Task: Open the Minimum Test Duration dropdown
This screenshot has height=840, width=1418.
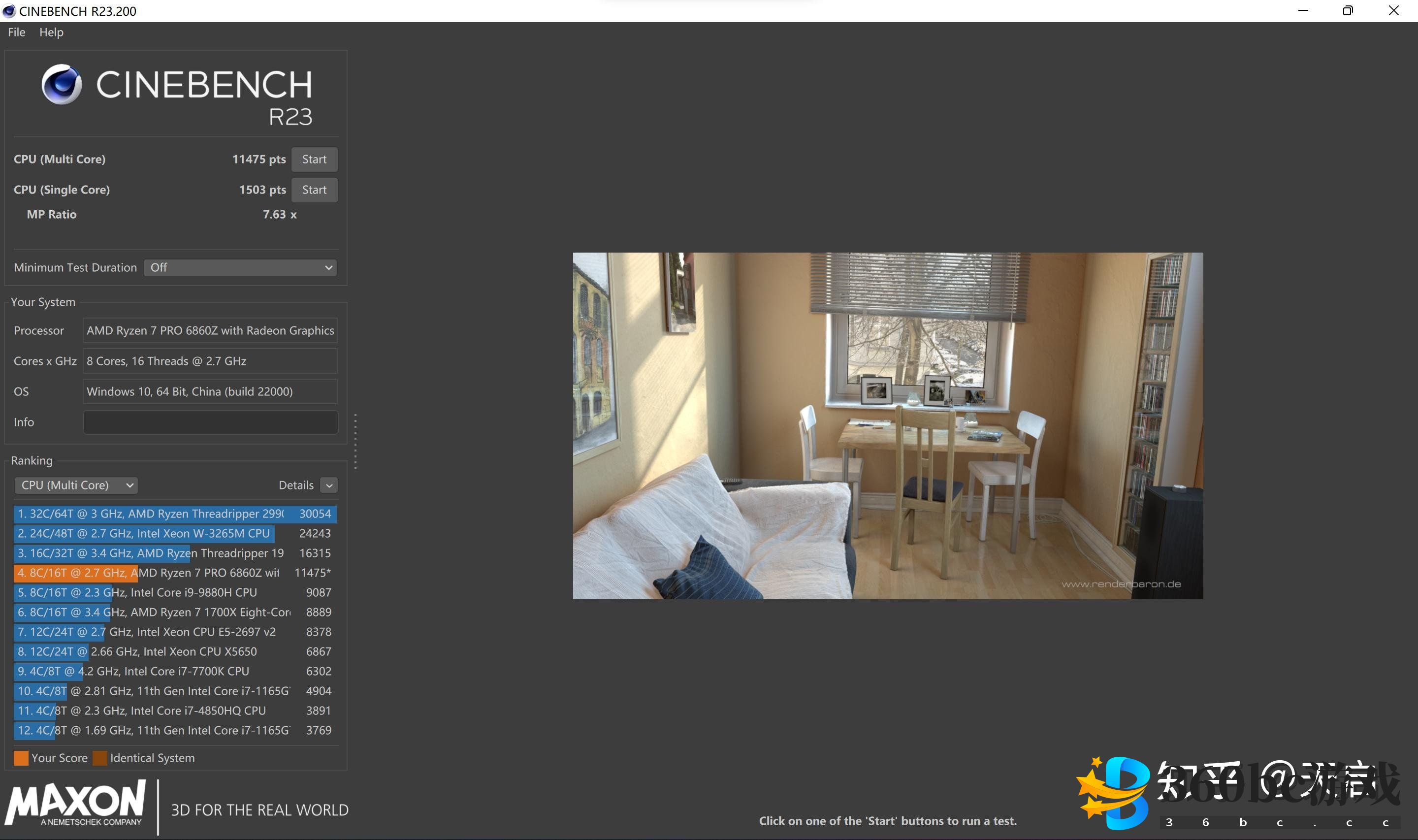Action: 240,268
